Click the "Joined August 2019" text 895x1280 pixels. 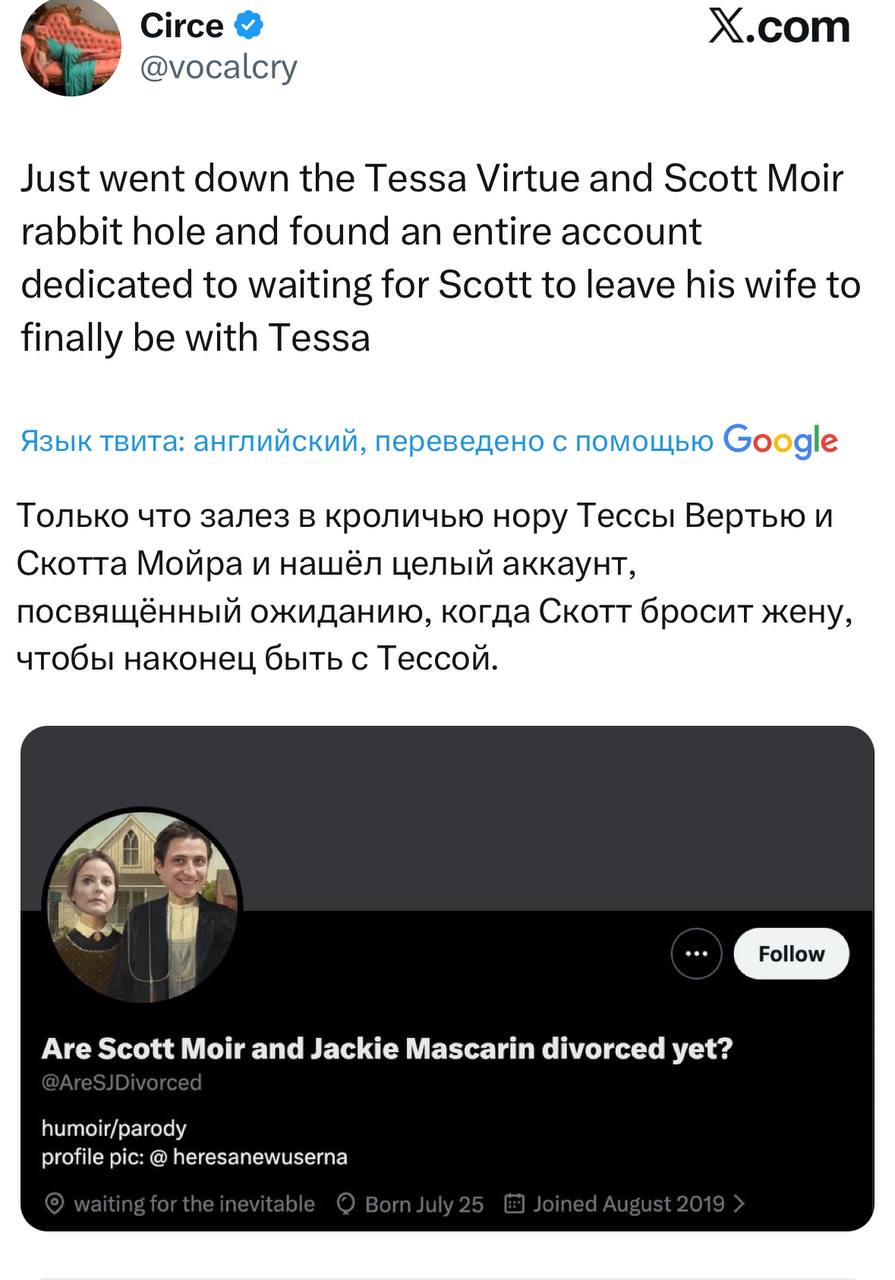point(629,1204)
